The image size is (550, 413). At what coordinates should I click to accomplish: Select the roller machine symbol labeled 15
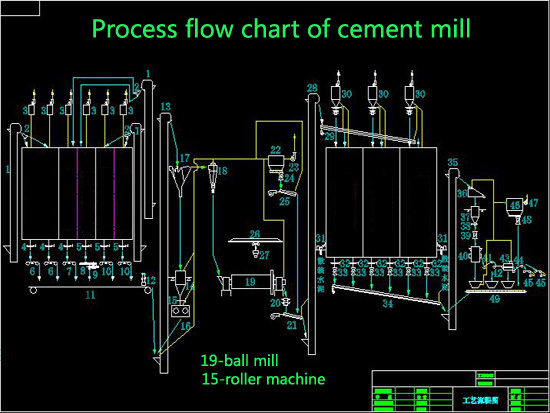click(180, 311)
